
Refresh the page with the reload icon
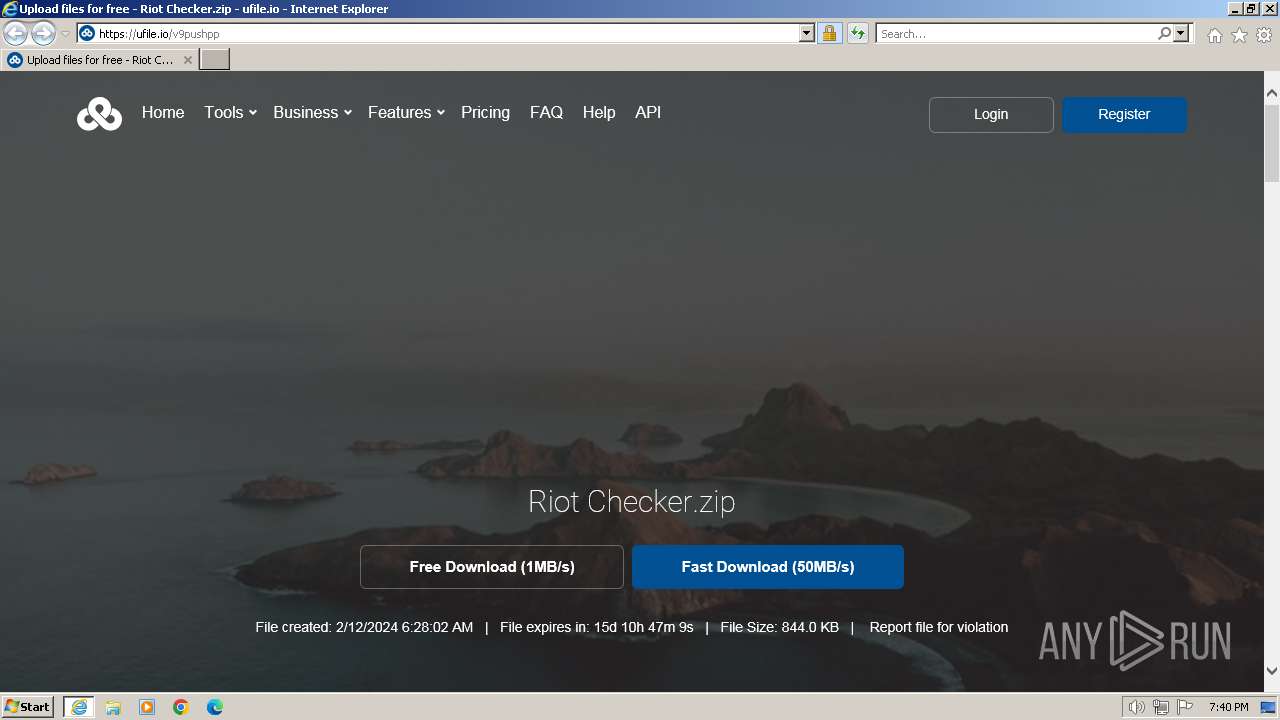click(x=857, y=33)
